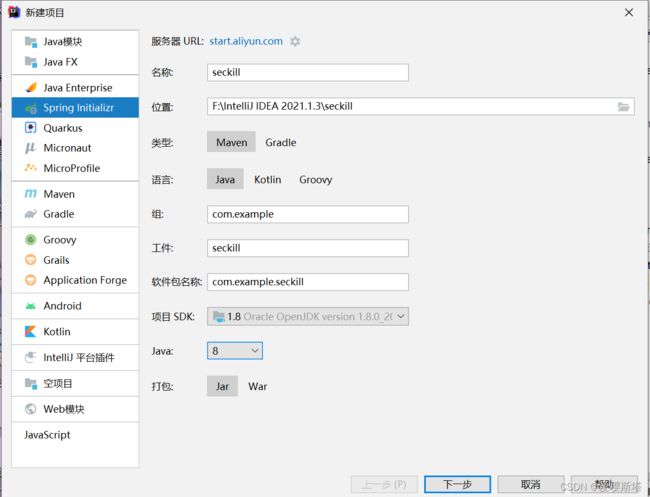Click the Gradle elephant icon
The image size is (650, 497).
pos(31,214)
